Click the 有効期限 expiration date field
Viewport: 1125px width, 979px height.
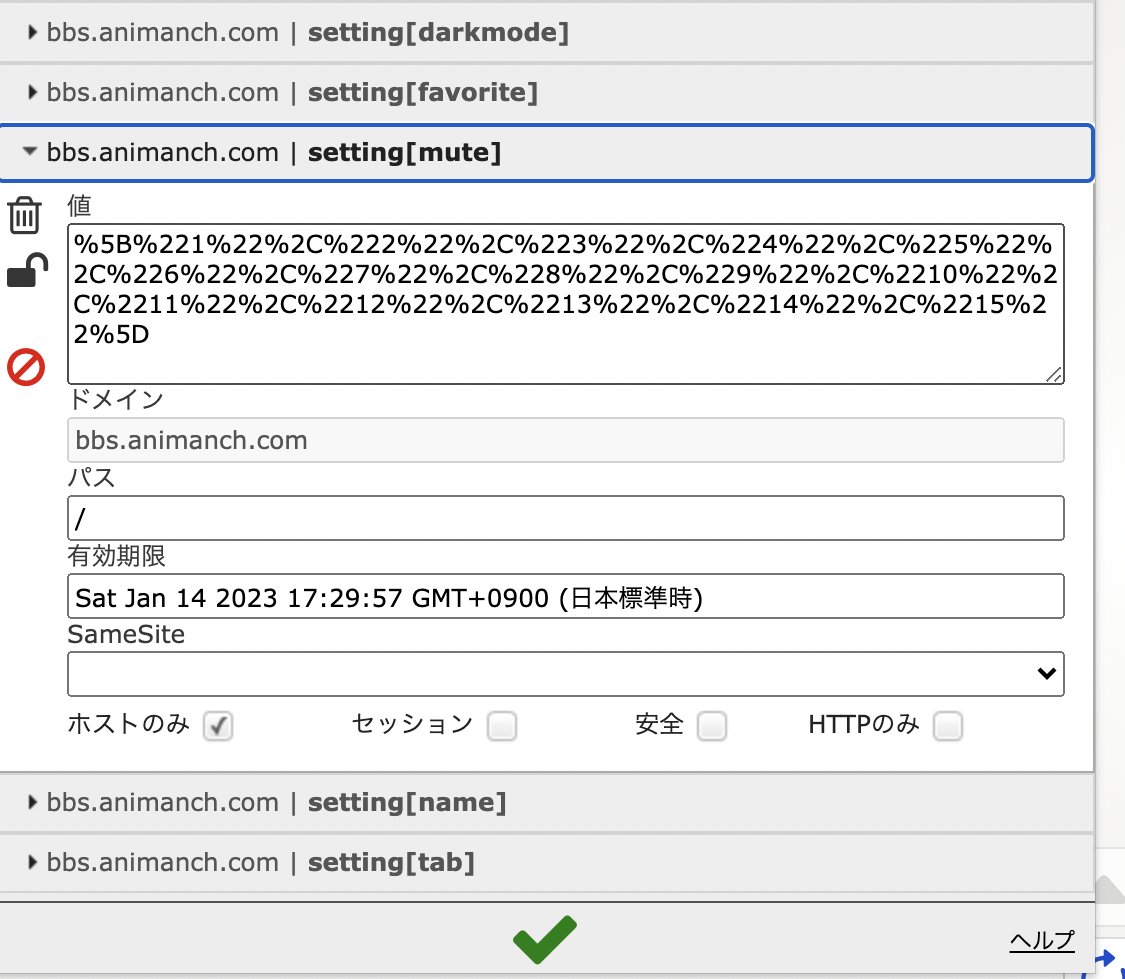(x=565, y=596)
